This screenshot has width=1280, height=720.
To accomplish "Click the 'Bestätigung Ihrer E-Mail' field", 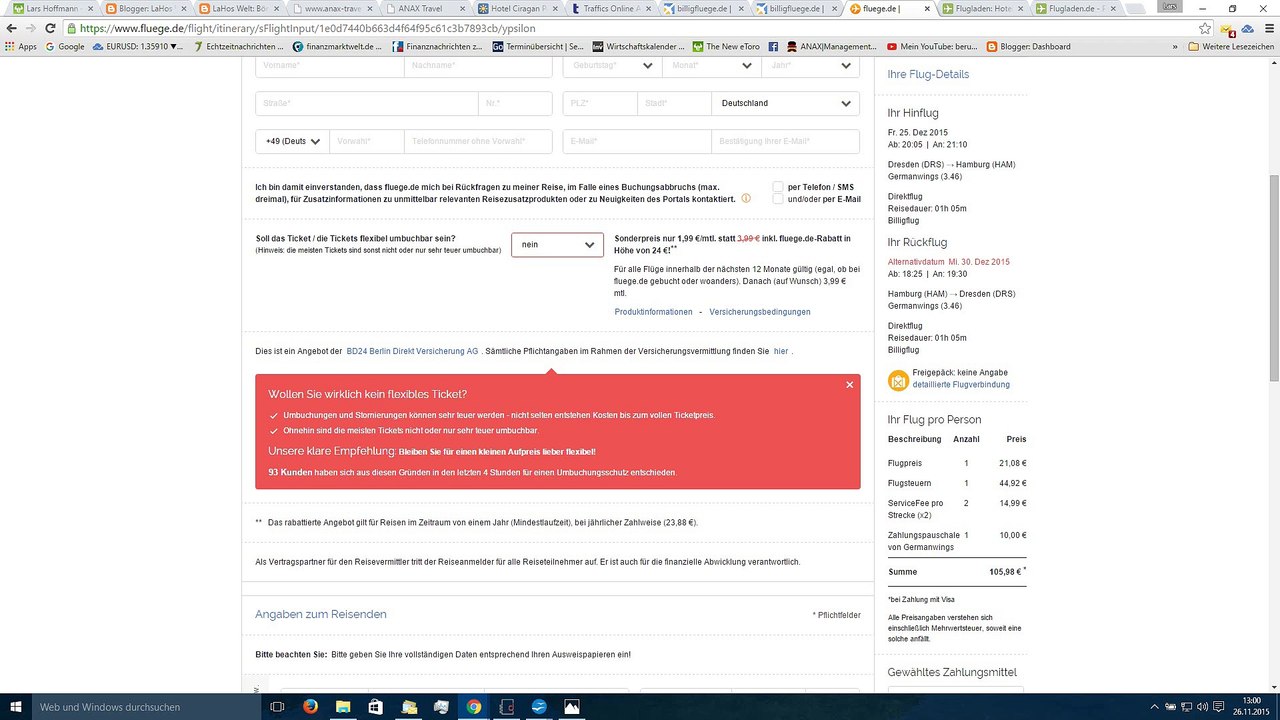I will click(x=786, y=142).
